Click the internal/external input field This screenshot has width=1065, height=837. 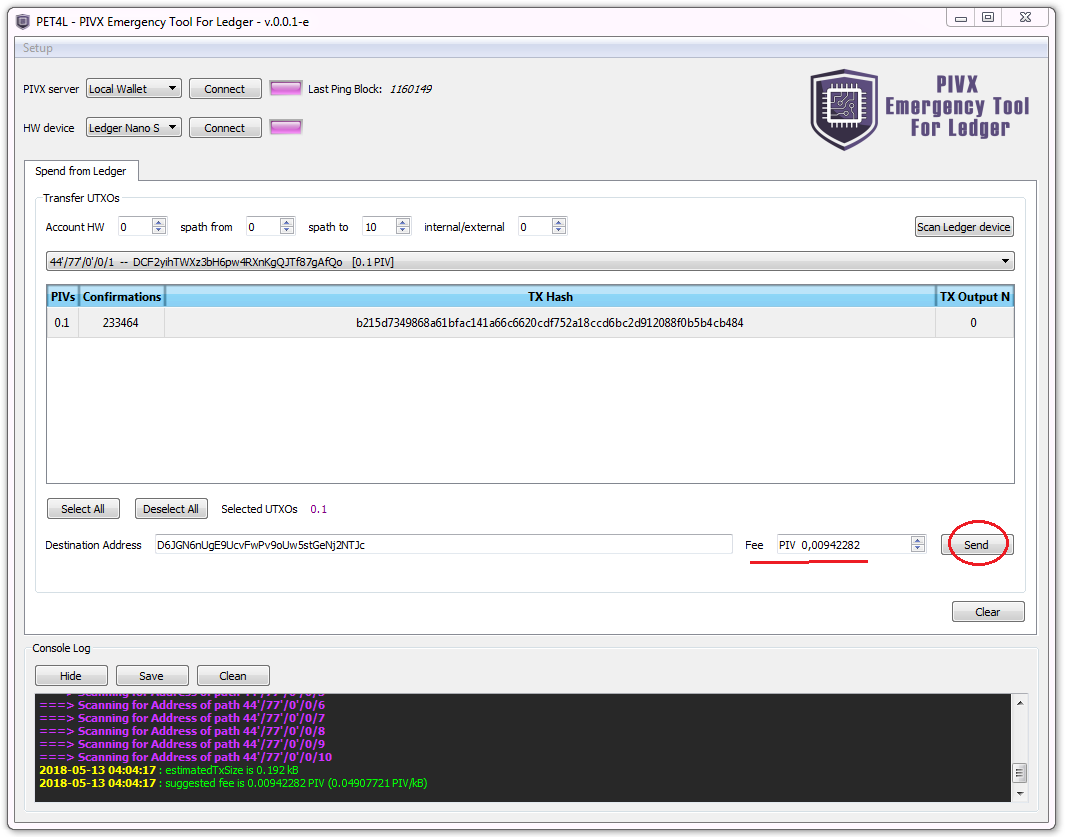coord(535,227)
